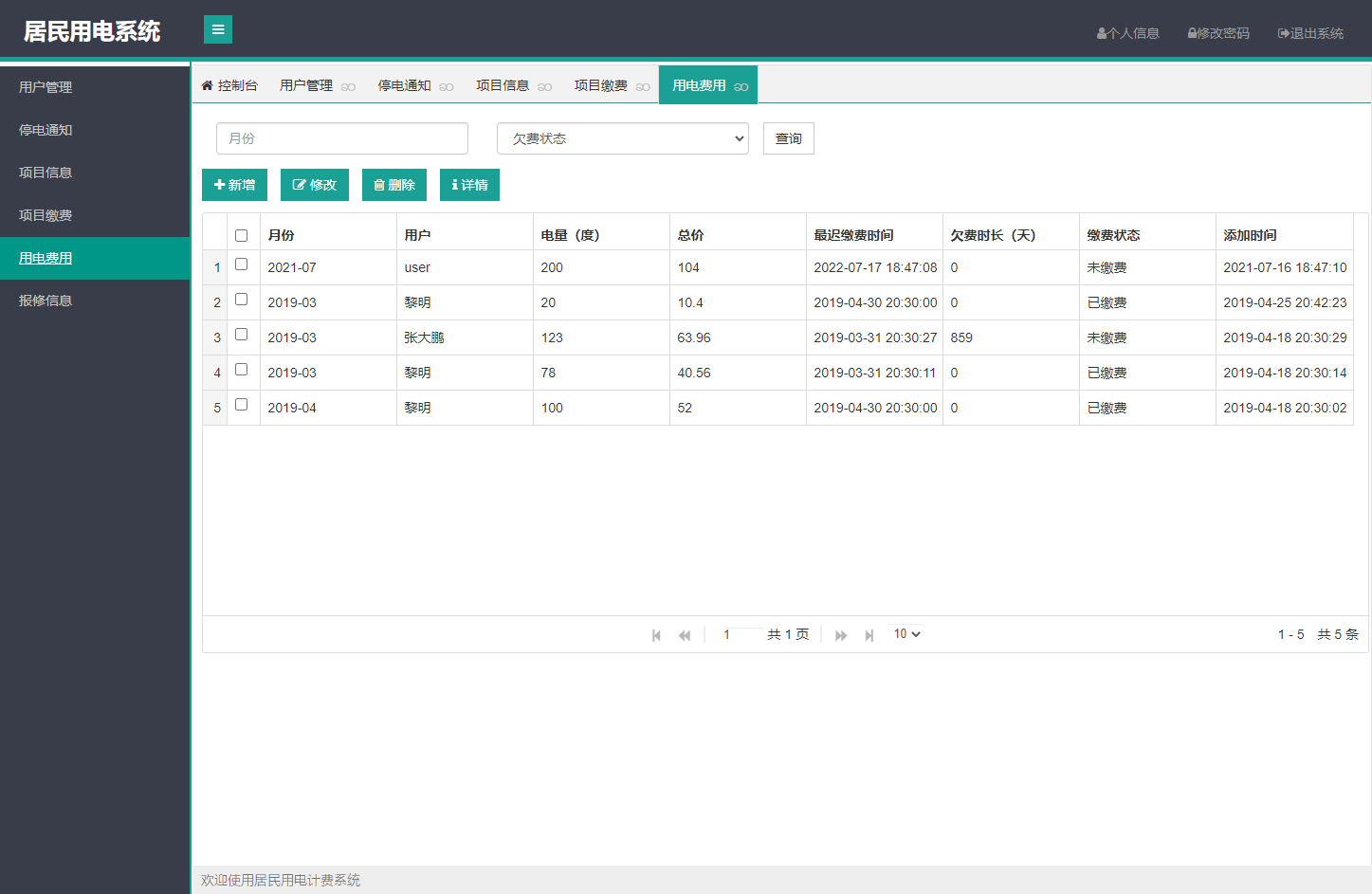Click the trash icon on 删除 button

click(x=381, y=184)
